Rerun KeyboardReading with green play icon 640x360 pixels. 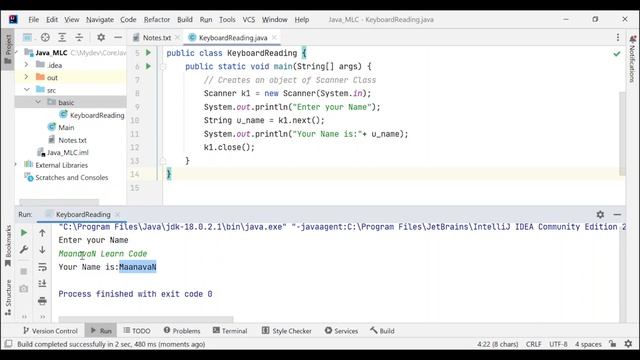[x=24, y=233]
